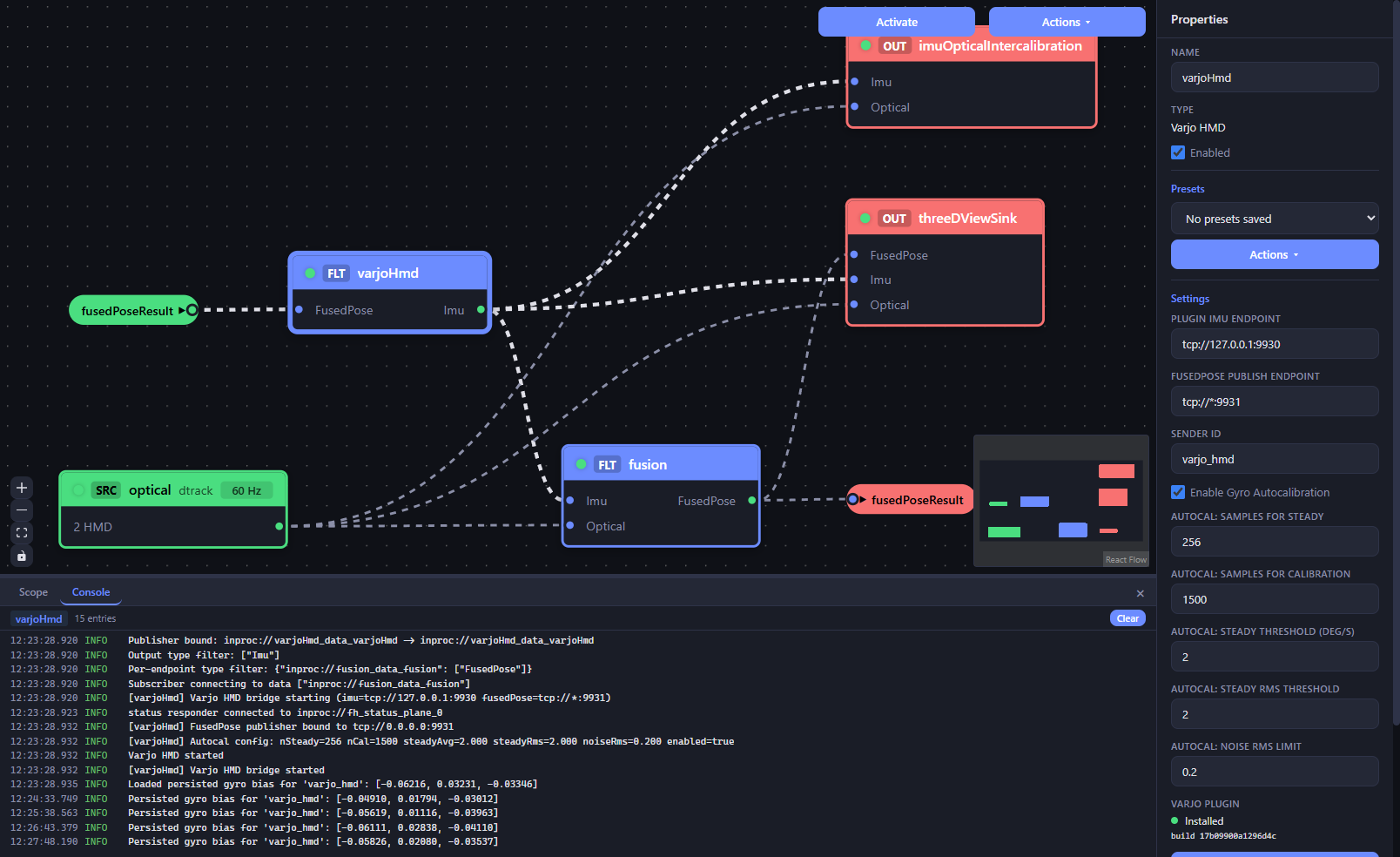Fit the flow view to screen
Screen dimensions: 1400x857
[22, 533]
